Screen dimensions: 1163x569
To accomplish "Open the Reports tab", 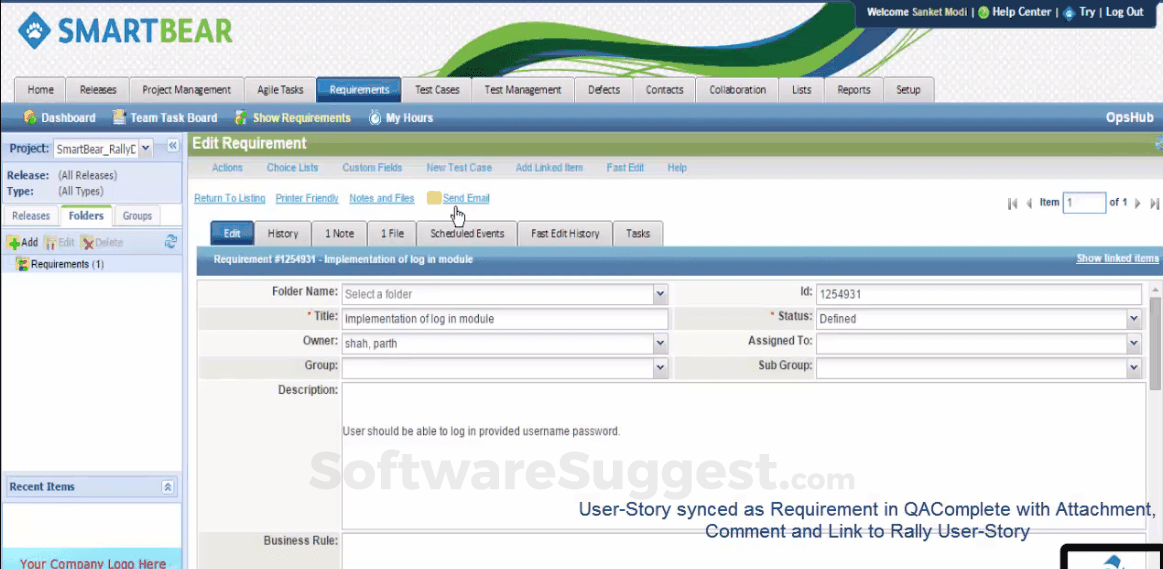I will click(853, 90).
